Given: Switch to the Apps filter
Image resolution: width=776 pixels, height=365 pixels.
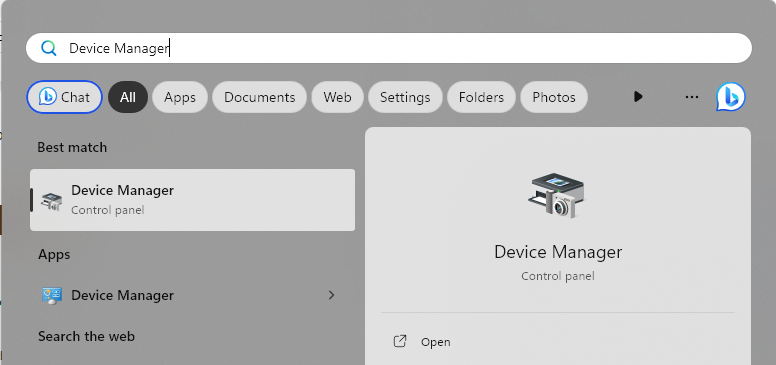Looking at the screenshot, I should click(x=180, y=97).
